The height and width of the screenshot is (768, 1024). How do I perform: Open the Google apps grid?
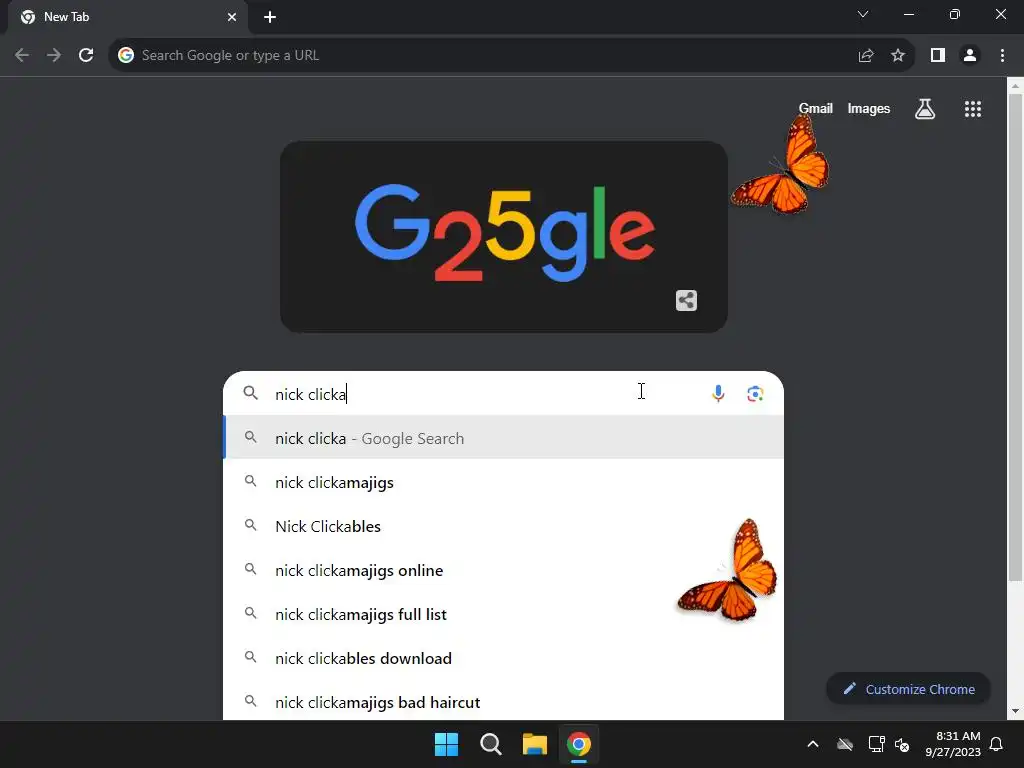[x=973, y=109]
